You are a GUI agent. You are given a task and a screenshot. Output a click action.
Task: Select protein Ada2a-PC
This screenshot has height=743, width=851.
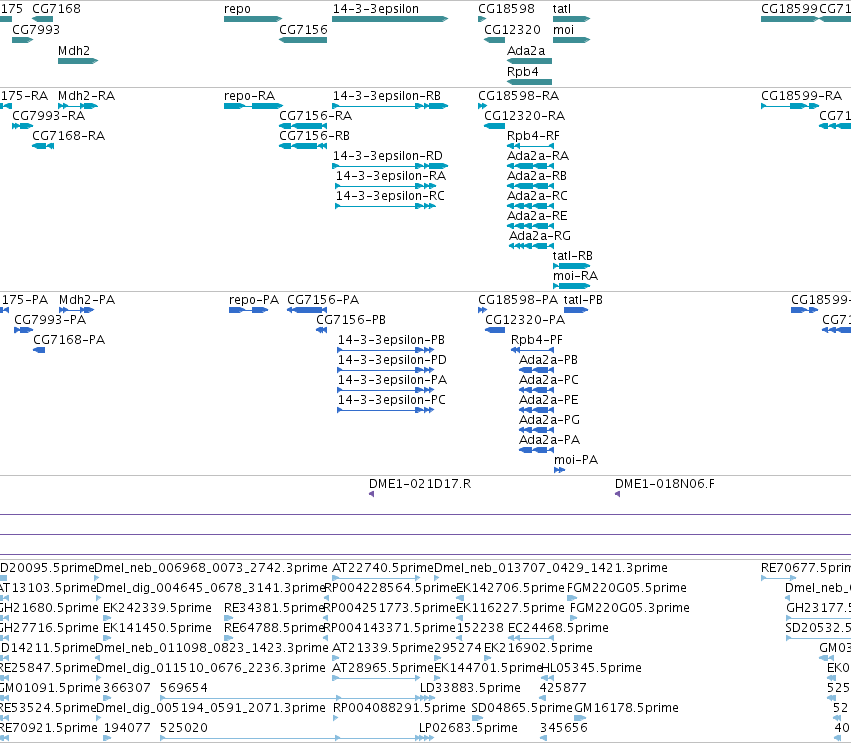536,390
